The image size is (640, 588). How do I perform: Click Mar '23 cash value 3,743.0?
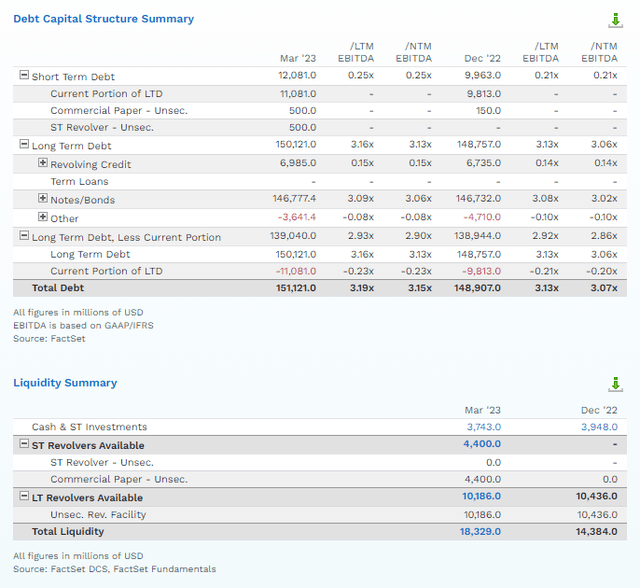point(481,427)
